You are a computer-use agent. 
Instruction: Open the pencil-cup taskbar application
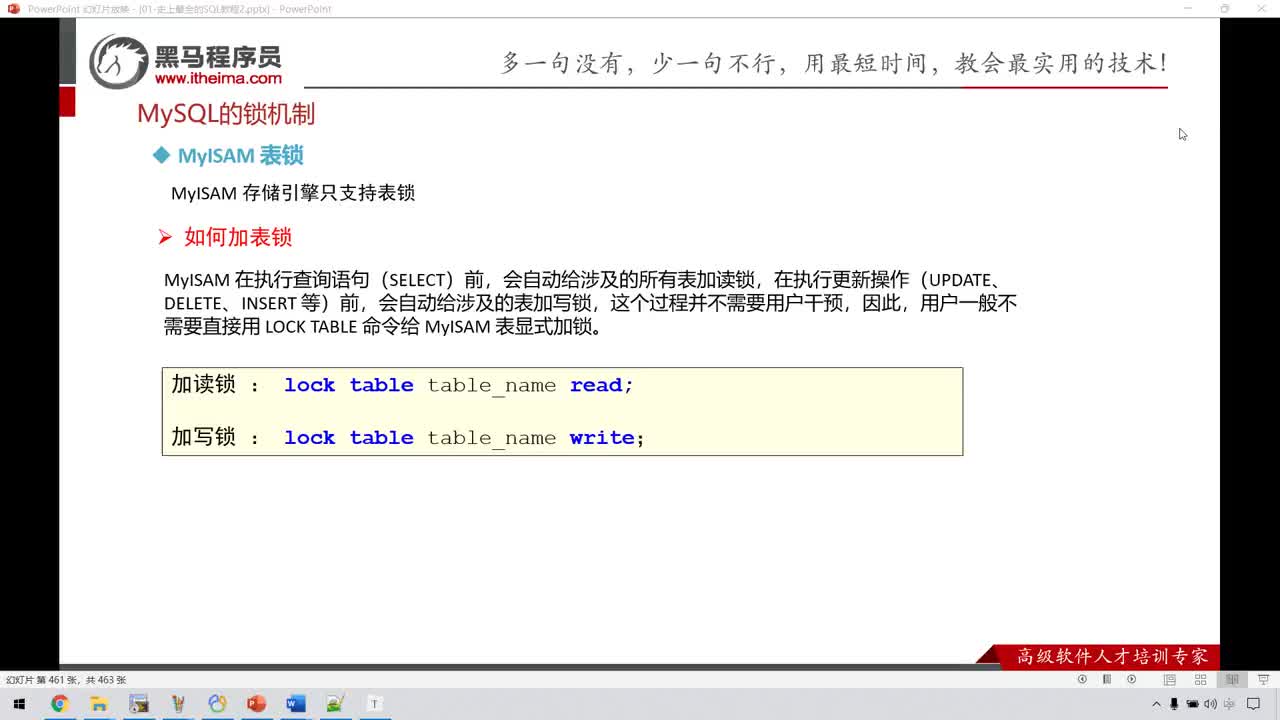click(x=178, y=704)
